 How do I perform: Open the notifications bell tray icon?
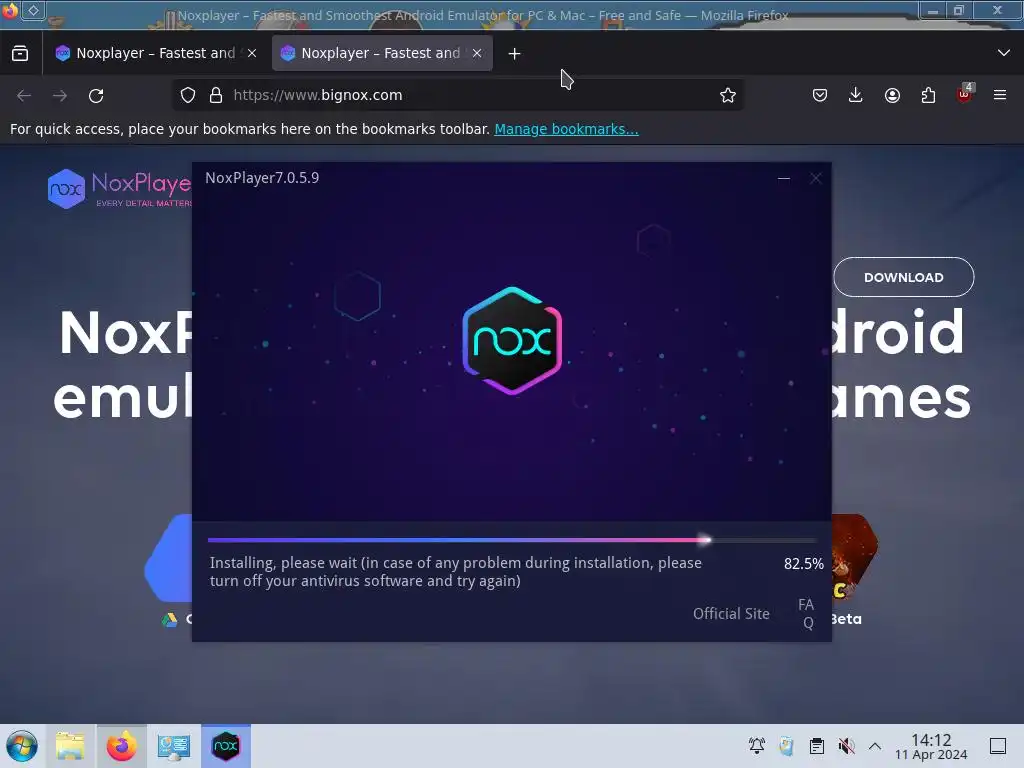(x=757, y=746)
